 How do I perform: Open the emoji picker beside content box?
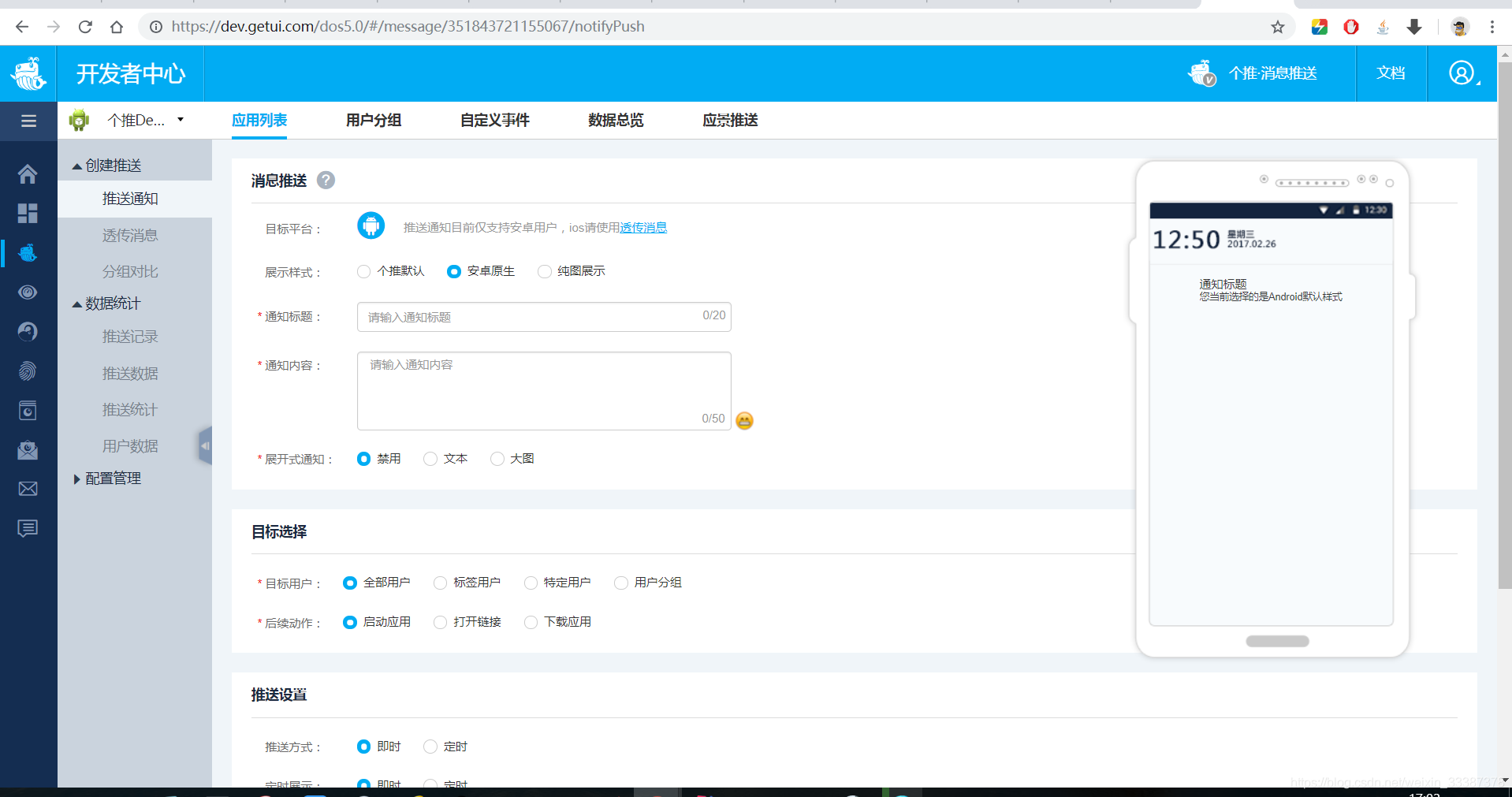(x=744, y=420)
